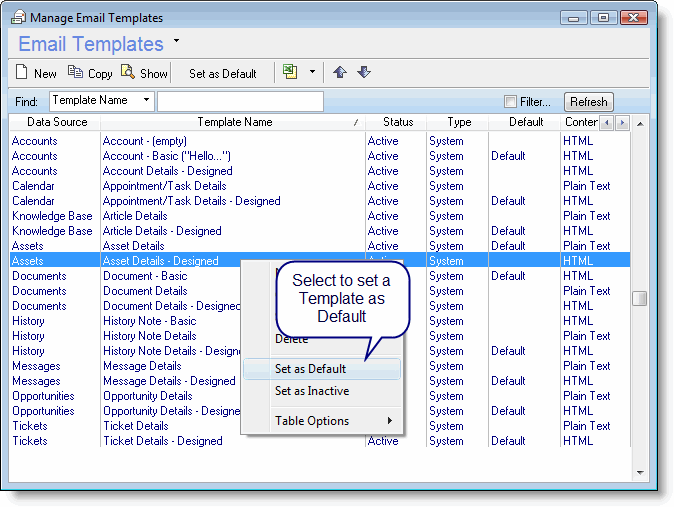Choose Set as Default in context menu
The width and height of the screenshot is (674, 507).
pos(310,369)
